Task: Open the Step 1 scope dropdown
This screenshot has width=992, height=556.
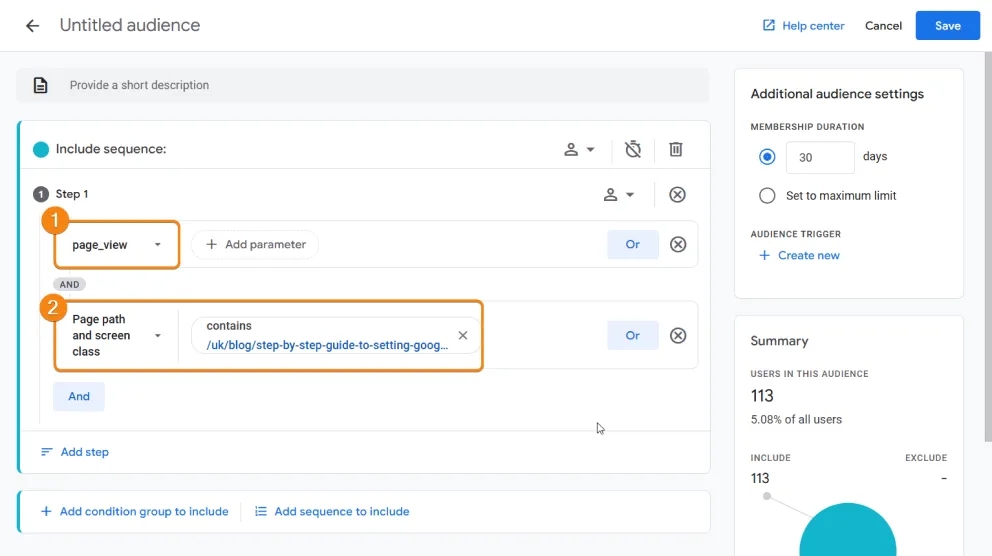Action: (x=618, y=195)
